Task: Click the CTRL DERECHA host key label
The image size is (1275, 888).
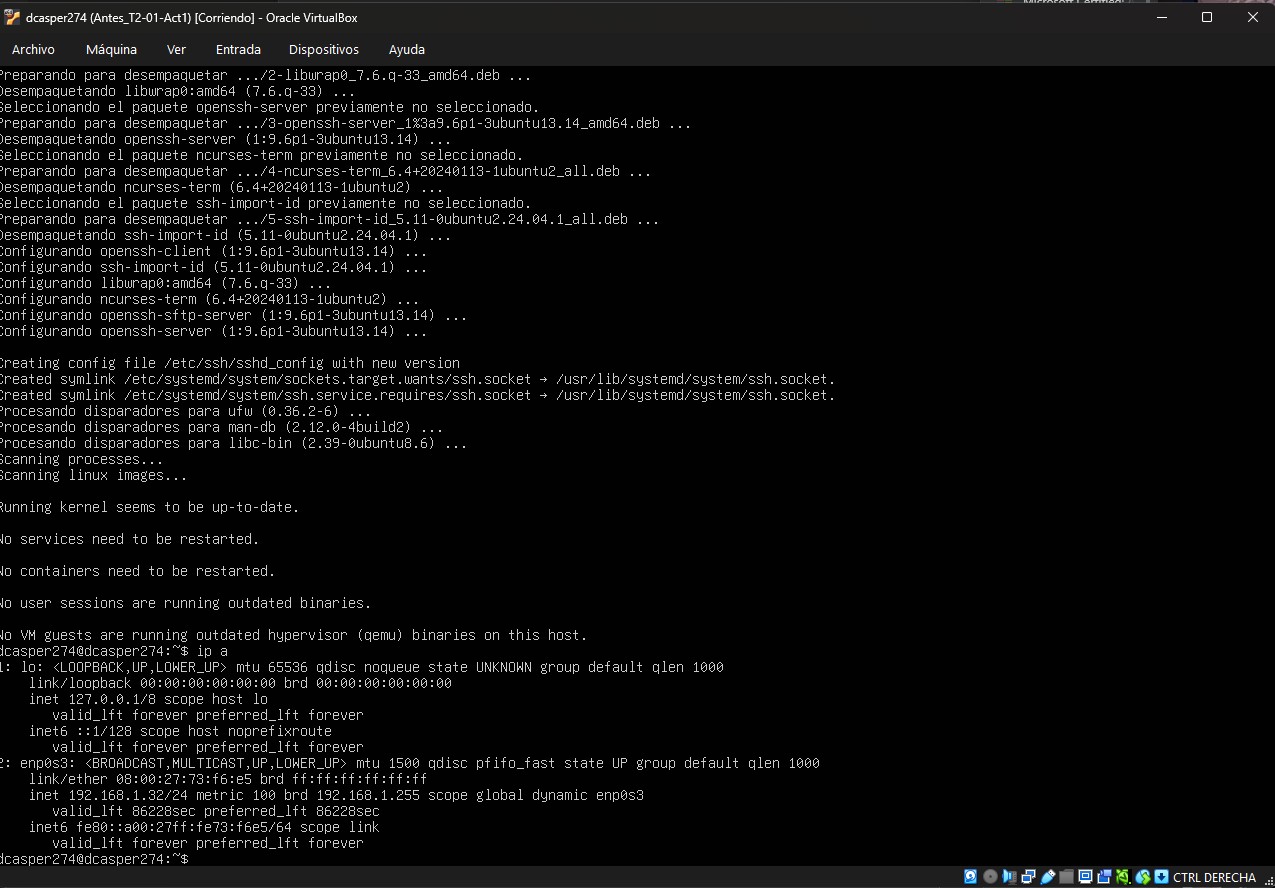Action: point(1214,877)
